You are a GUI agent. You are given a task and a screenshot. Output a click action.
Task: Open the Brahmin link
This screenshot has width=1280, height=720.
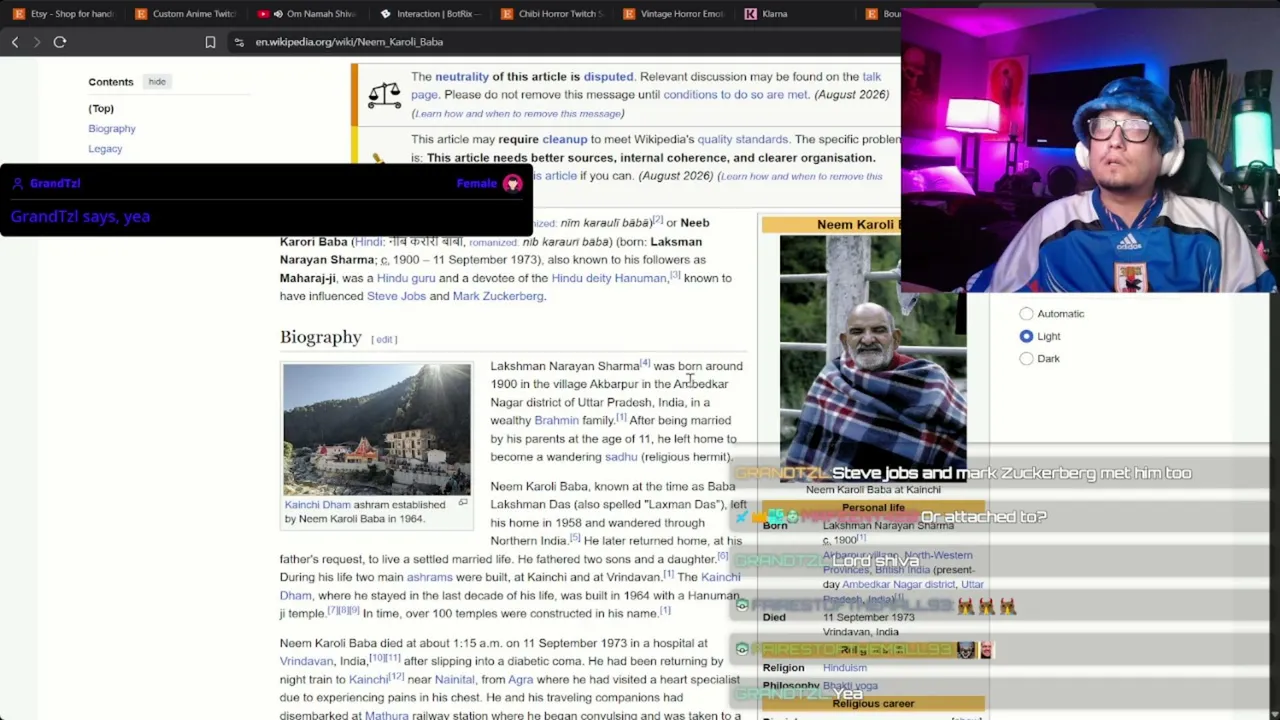tap(556, 420)
